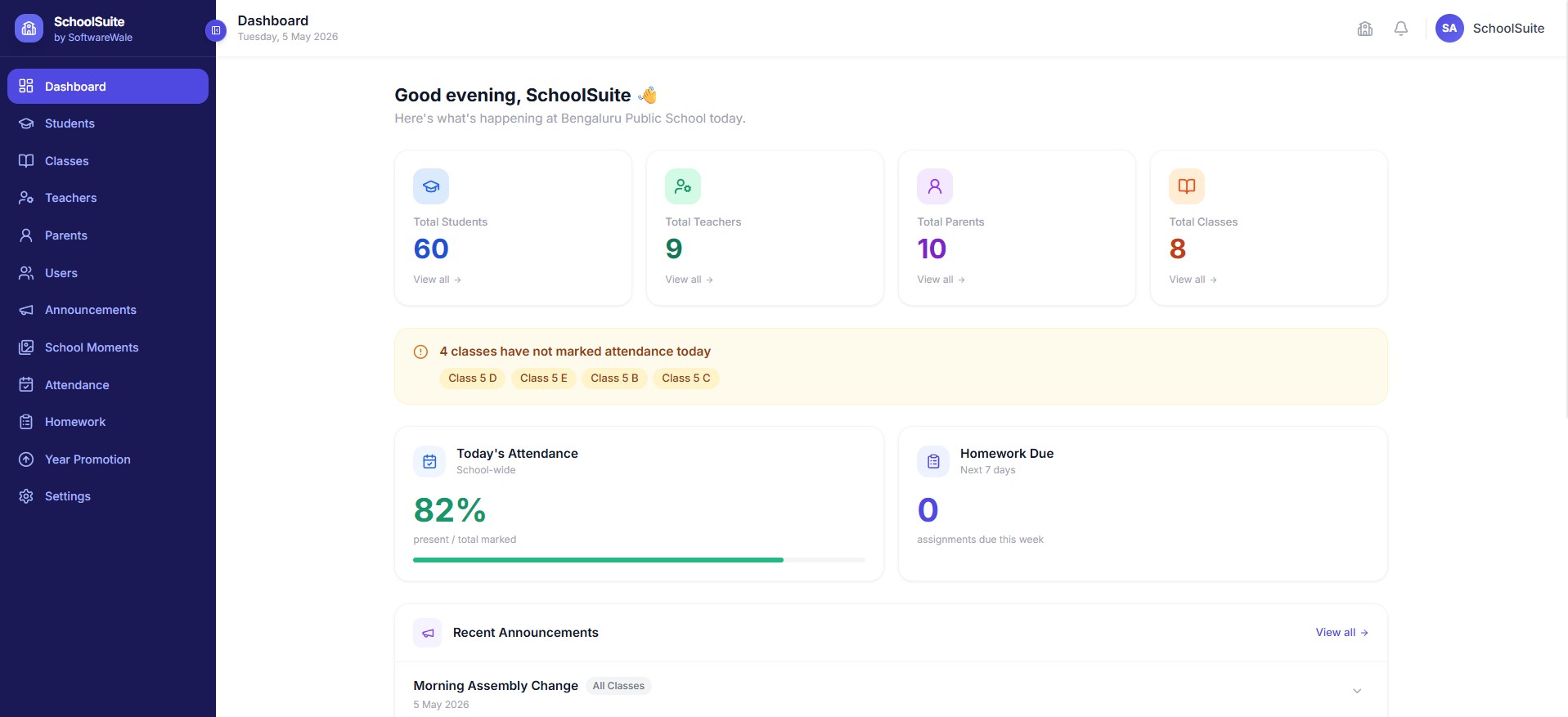Click the SchoolSuite logo icon in sidebar
Image resolution: width=1568 pixels, height=717 pixels.
point(29,29)
